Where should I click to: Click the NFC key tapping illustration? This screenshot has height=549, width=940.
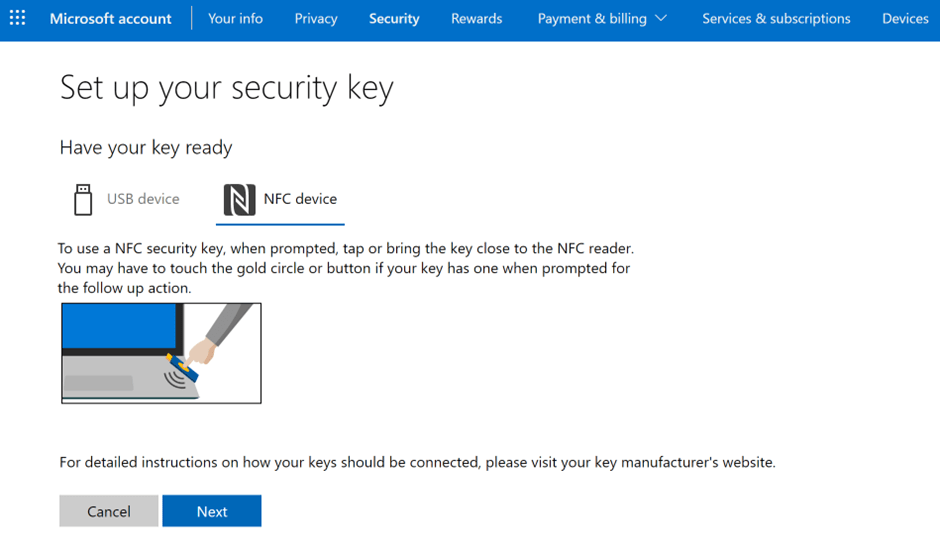coord(161,353)
